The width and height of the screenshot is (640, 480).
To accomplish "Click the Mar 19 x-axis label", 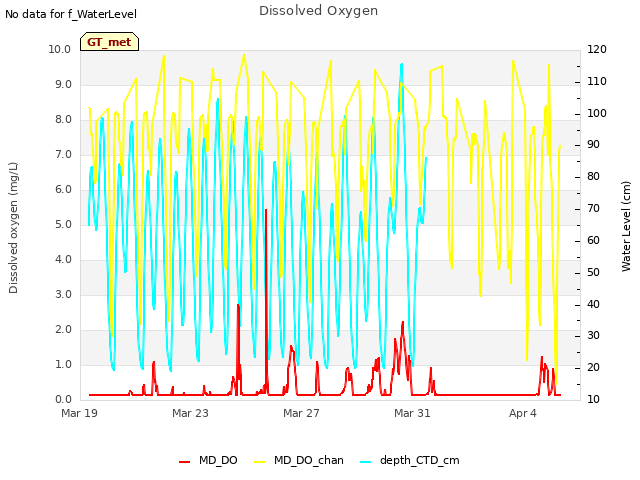I will (80, 413).
